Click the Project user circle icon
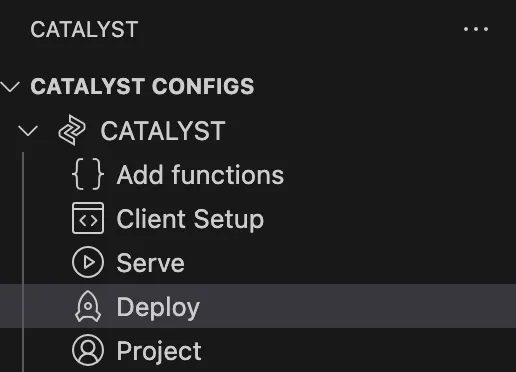The image size is (516, 372). (x=88, y=350)
